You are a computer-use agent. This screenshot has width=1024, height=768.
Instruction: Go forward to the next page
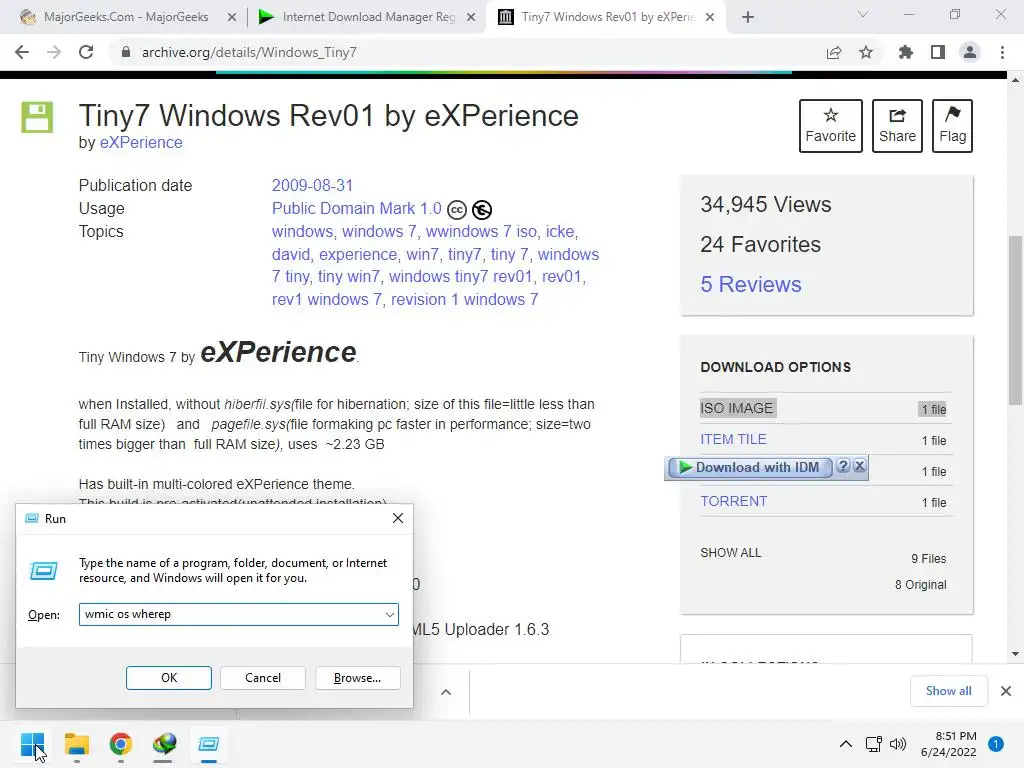tap(54, 52)
